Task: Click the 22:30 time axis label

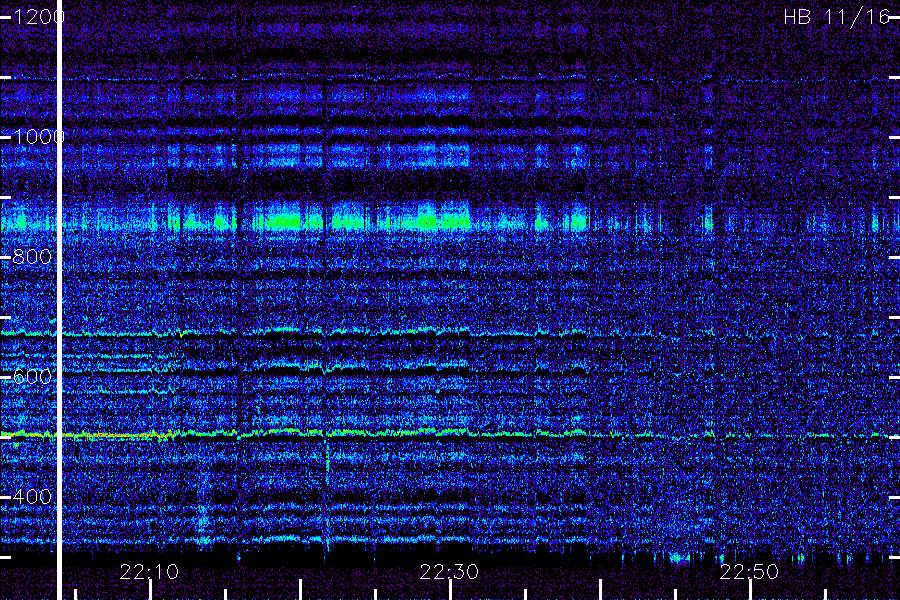Action: point(449,572)
